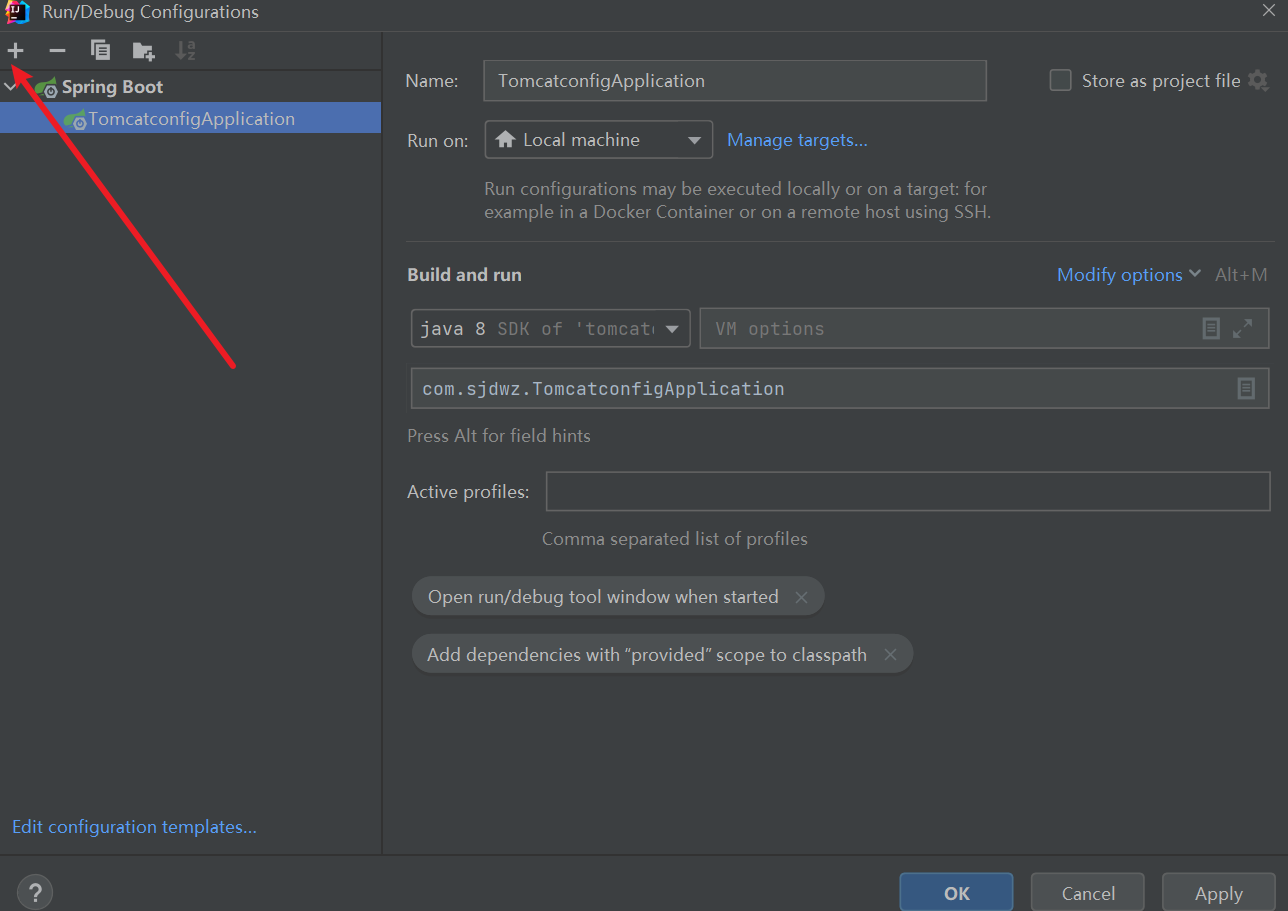Click the Run/Debug Configurations window title
1288x911 pixels.
[150, 12]
